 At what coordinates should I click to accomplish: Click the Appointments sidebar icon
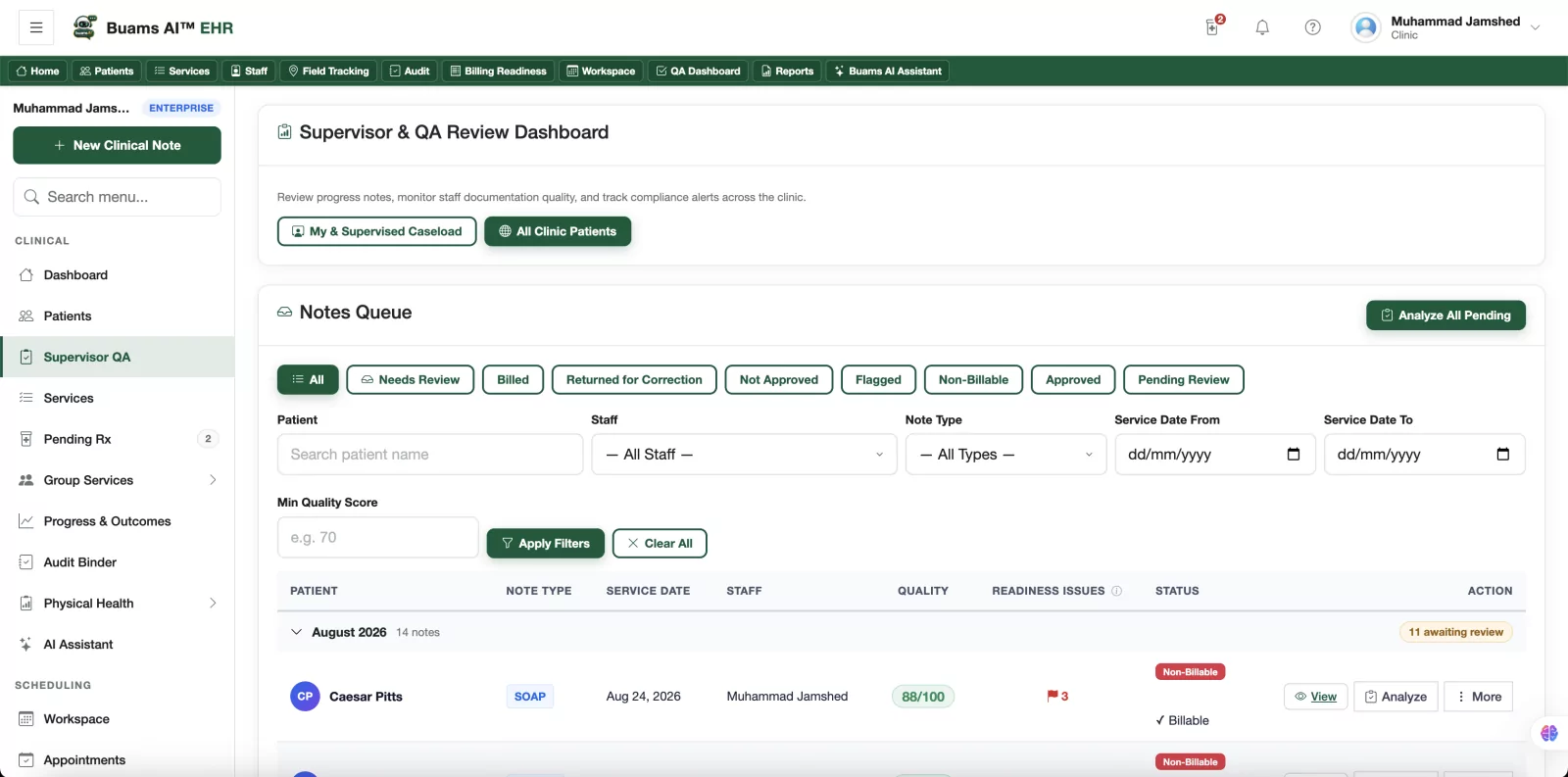26,760
